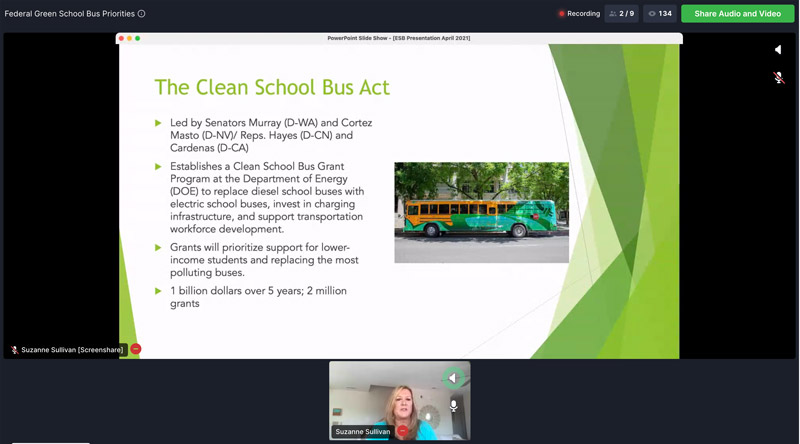Click the red Recording indicator
The width and height of the screenshot is (800, 444).
point(579,14)
